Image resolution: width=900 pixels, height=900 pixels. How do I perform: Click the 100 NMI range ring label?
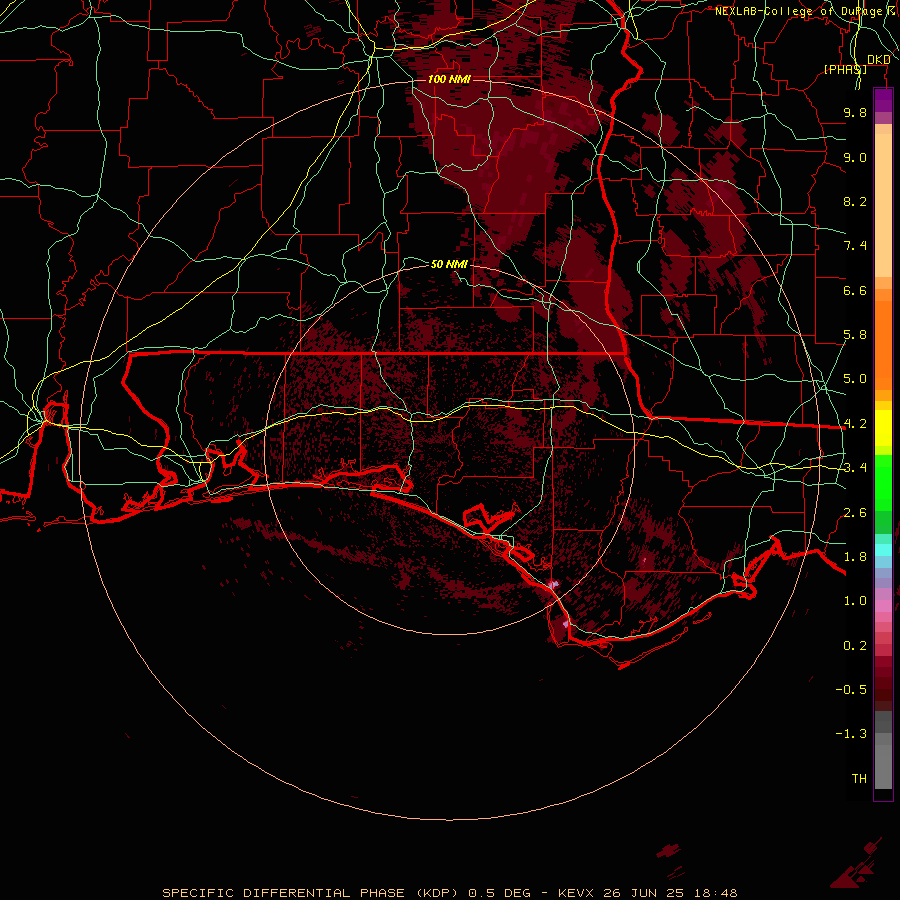pyautogui.click(x=449, y=79)
